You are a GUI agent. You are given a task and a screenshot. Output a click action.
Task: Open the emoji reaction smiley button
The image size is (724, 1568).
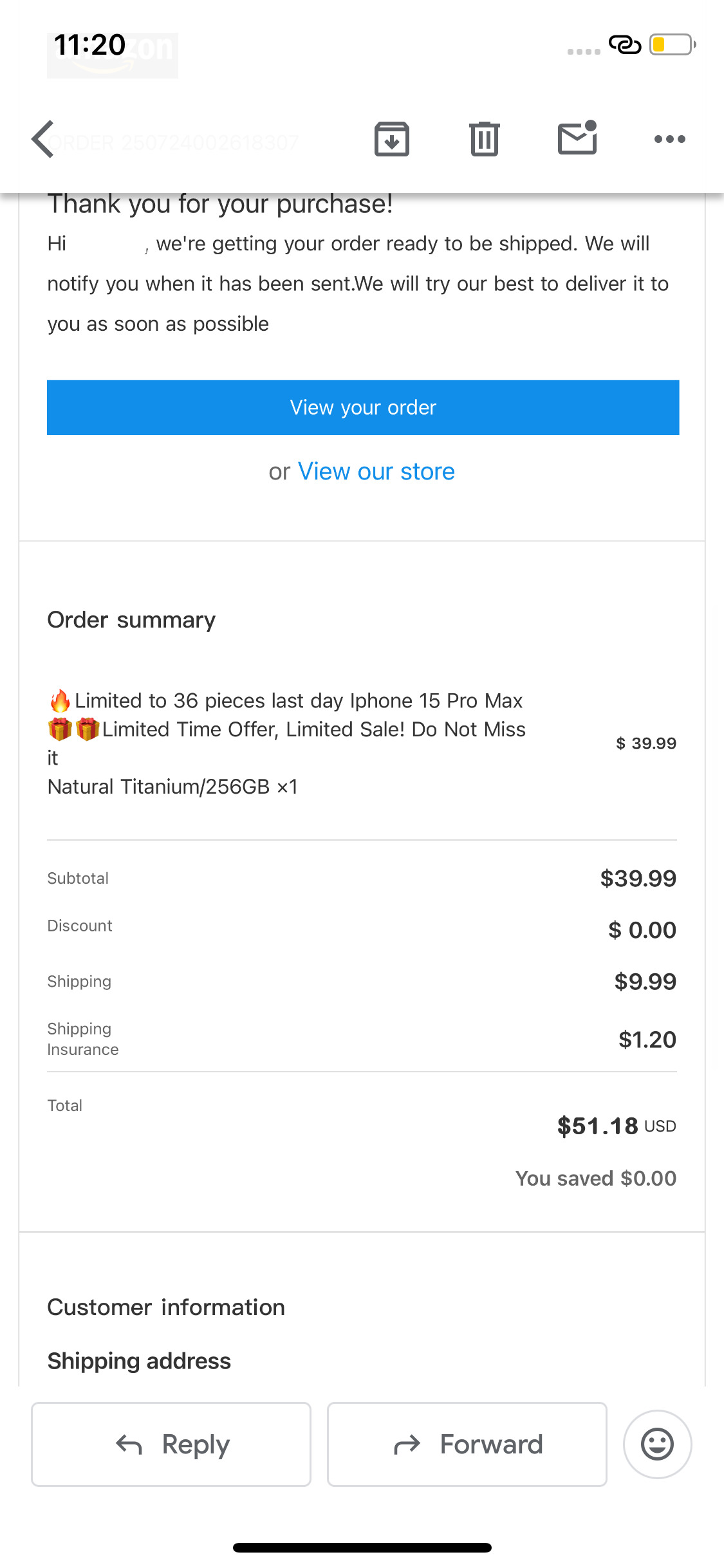pos(657,1444)
